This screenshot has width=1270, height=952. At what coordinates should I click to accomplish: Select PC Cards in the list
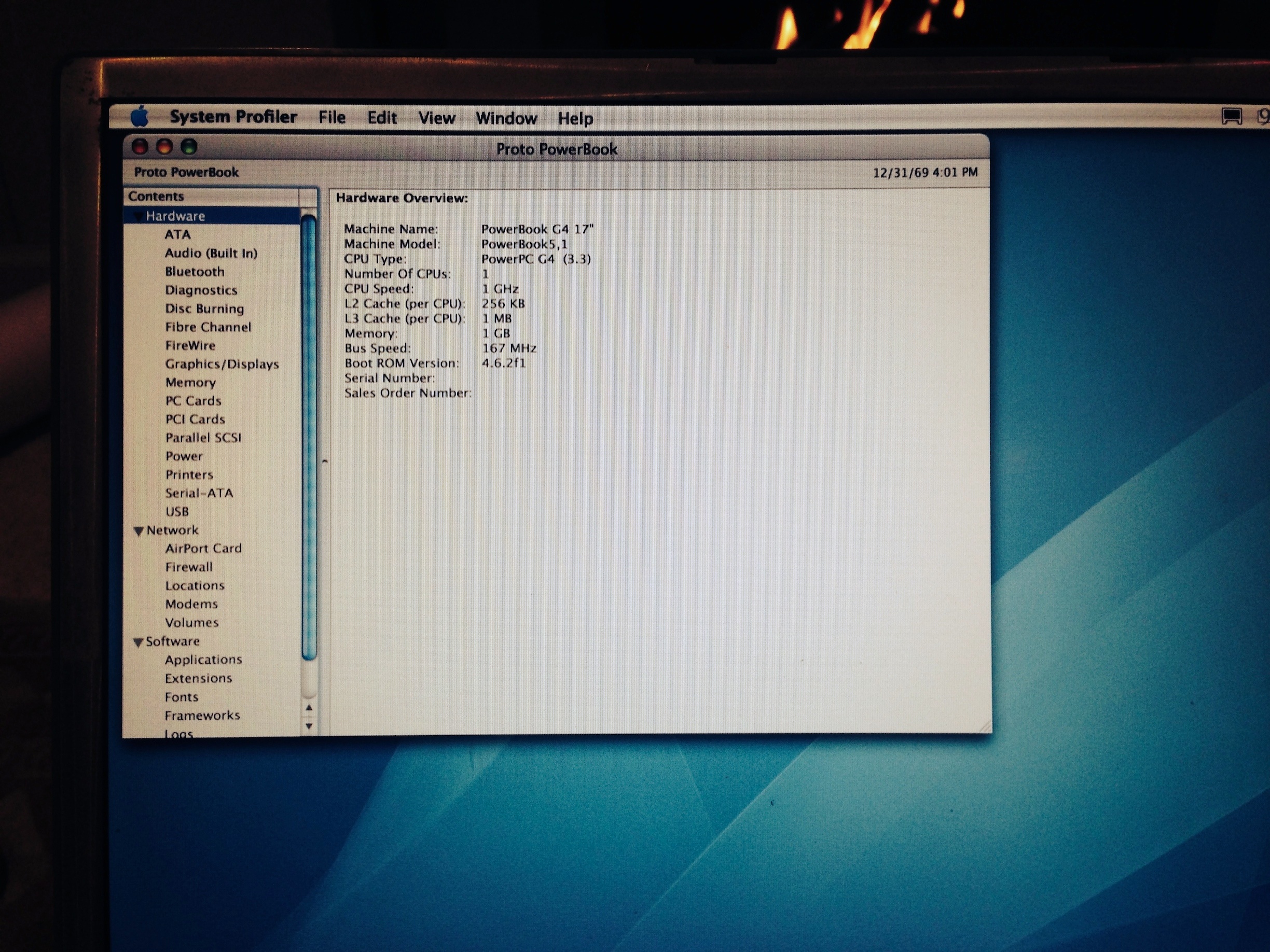tap(193, 400)
